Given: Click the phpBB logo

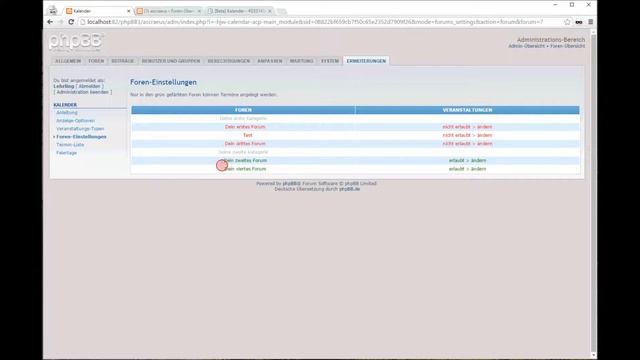Looking at the screenshot, I should point(76,42).
